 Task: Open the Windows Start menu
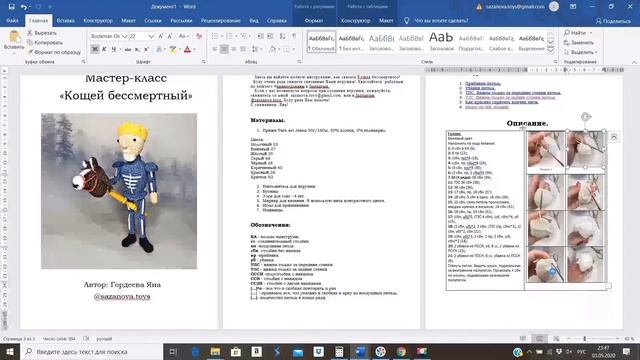point(10,351)
